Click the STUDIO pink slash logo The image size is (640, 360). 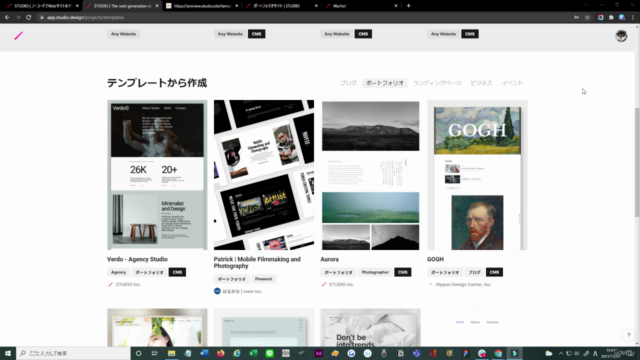tap(18, 36)
